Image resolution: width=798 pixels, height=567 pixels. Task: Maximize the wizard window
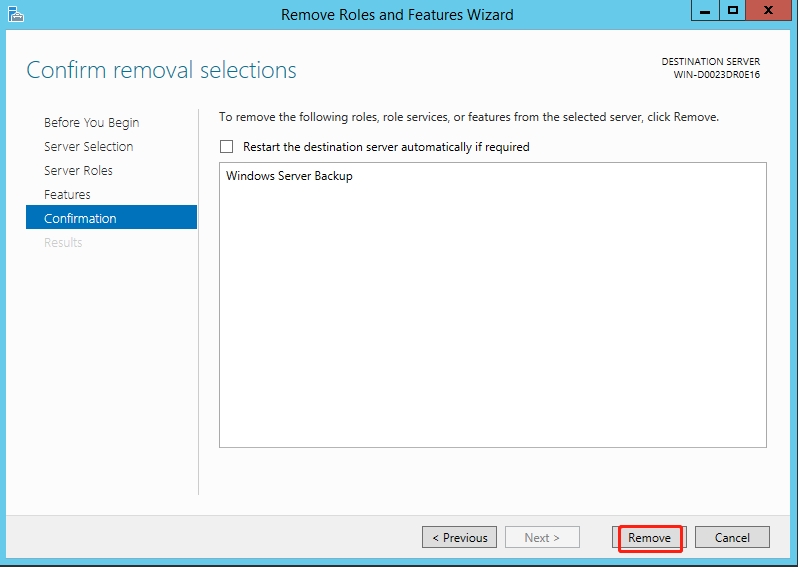click(732, 10)
